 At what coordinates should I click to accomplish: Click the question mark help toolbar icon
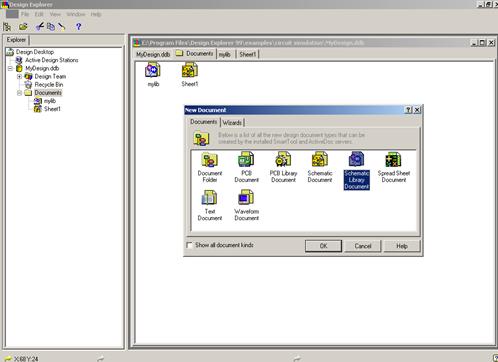click(78, 27)
